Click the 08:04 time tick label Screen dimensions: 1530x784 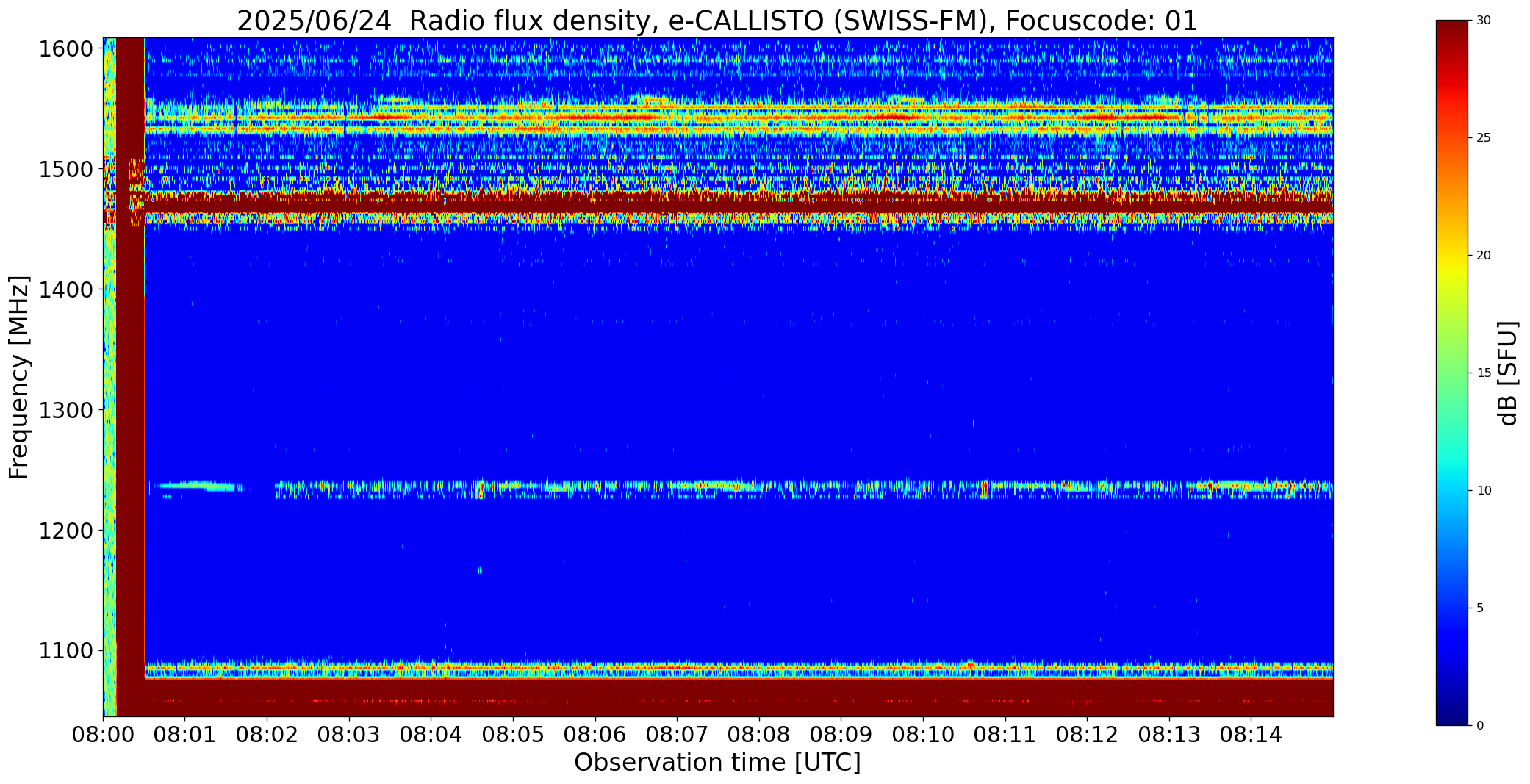[x=431, y=735]
